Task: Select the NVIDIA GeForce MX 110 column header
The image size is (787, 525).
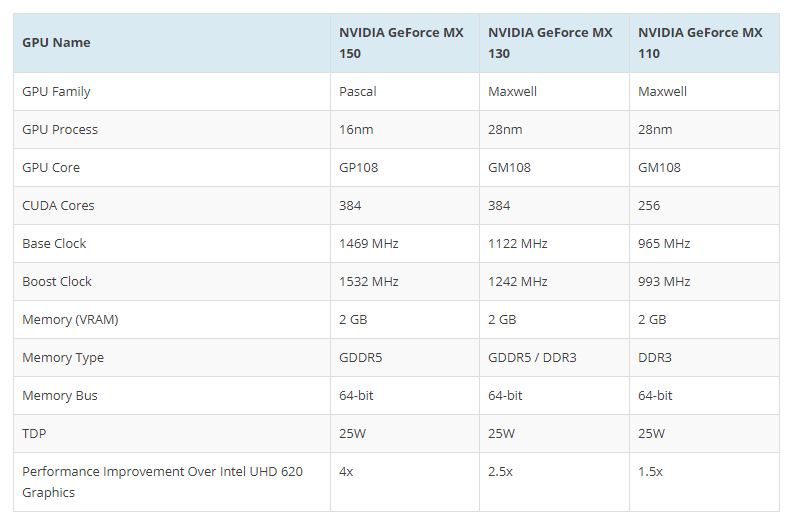Action: [x=700, y=42]
